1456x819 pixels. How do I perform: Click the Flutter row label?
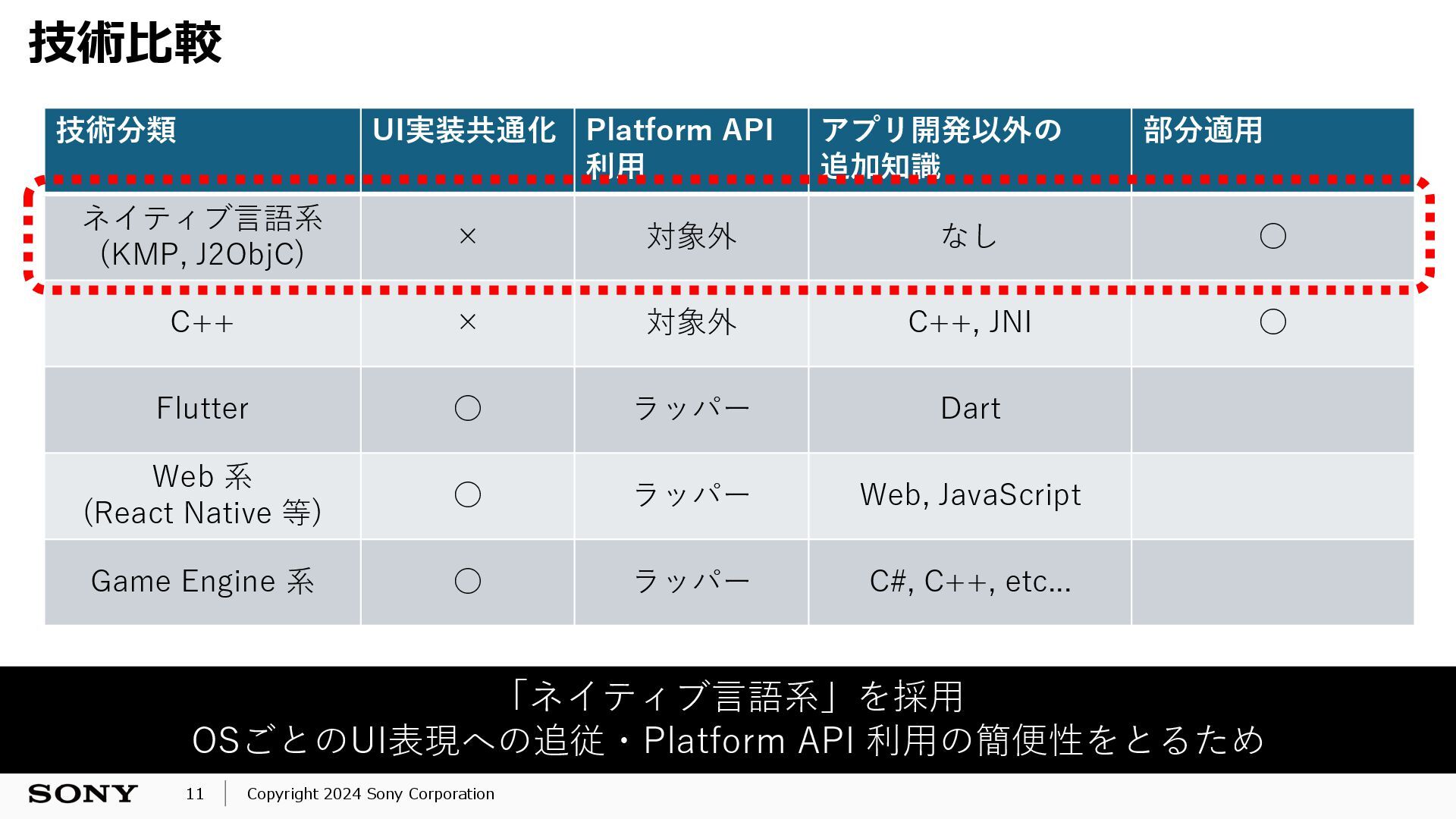click(202, 409)
